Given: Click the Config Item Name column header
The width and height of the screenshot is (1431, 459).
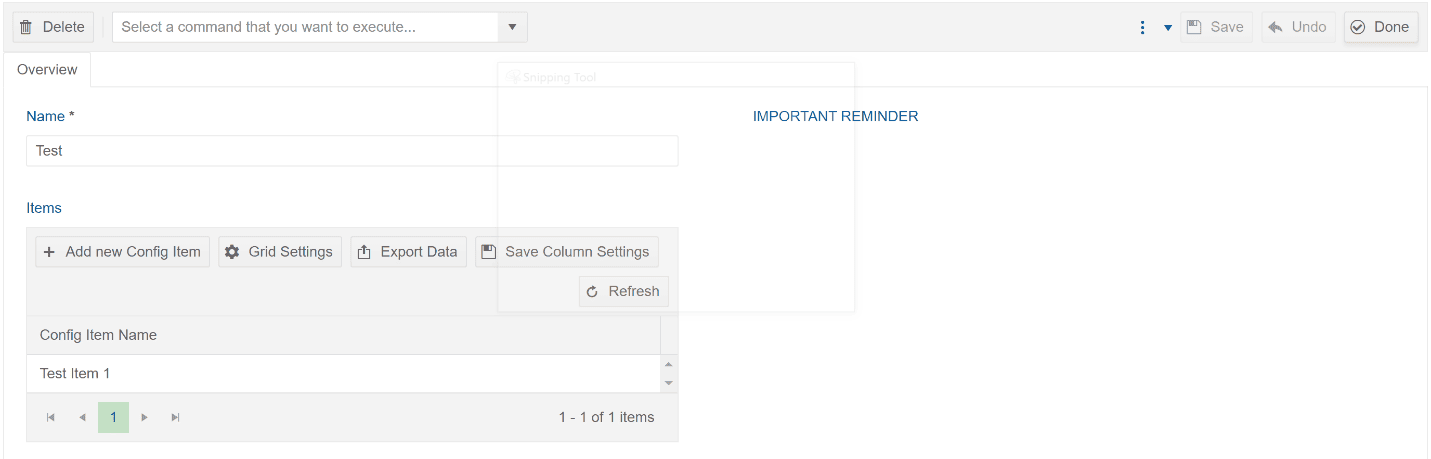Looking at the screenshot, I should 343,335.
